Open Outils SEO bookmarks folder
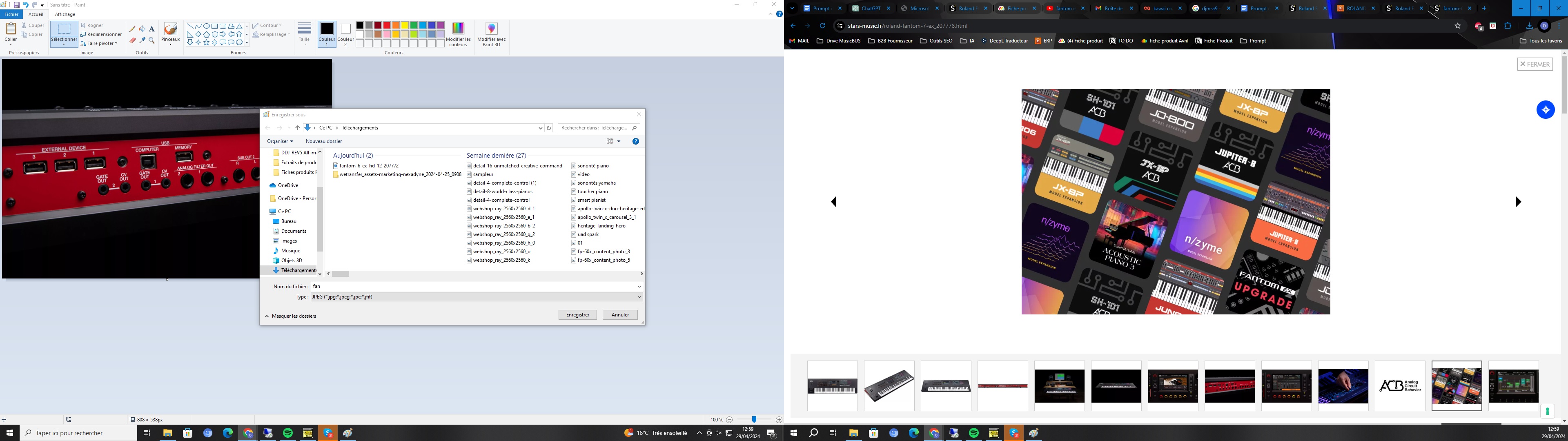 pos(936,41)
